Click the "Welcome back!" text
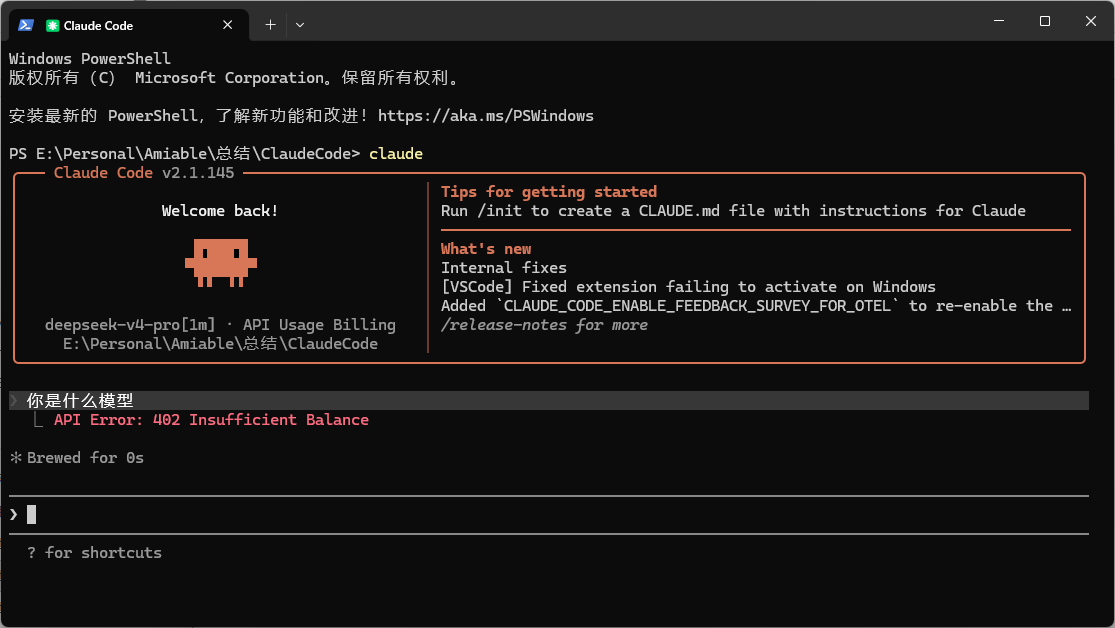Viewport: 1115px width, 628px height. pos(220,211)
